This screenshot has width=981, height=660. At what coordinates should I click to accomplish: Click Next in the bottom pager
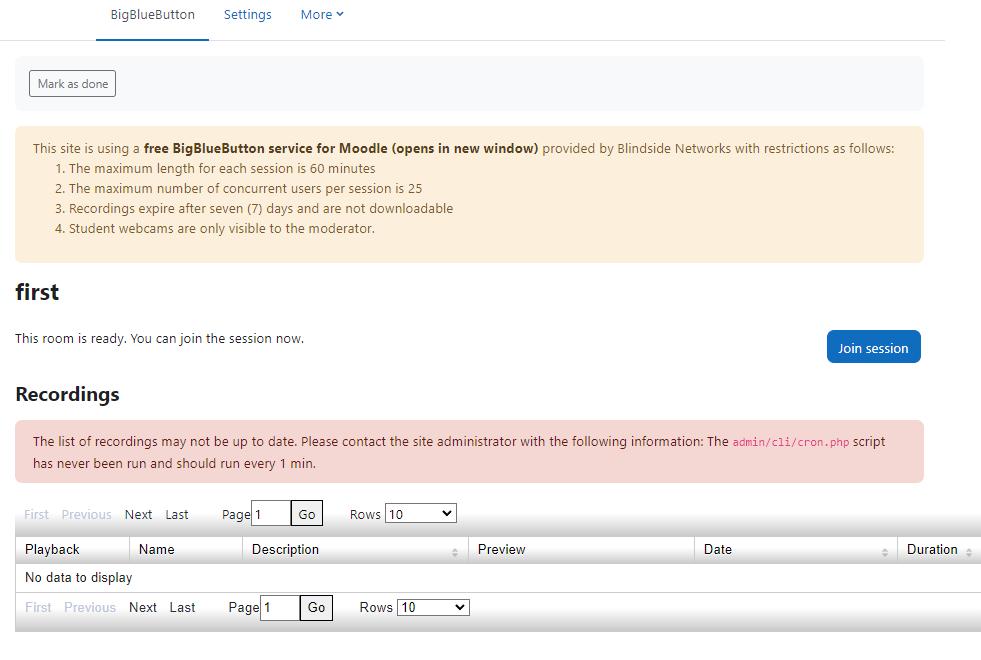coord(143,607)
